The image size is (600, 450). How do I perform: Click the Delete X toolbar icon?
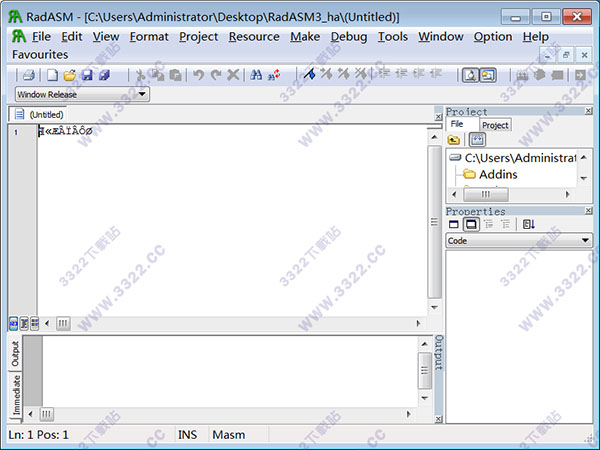pos(233,75)
